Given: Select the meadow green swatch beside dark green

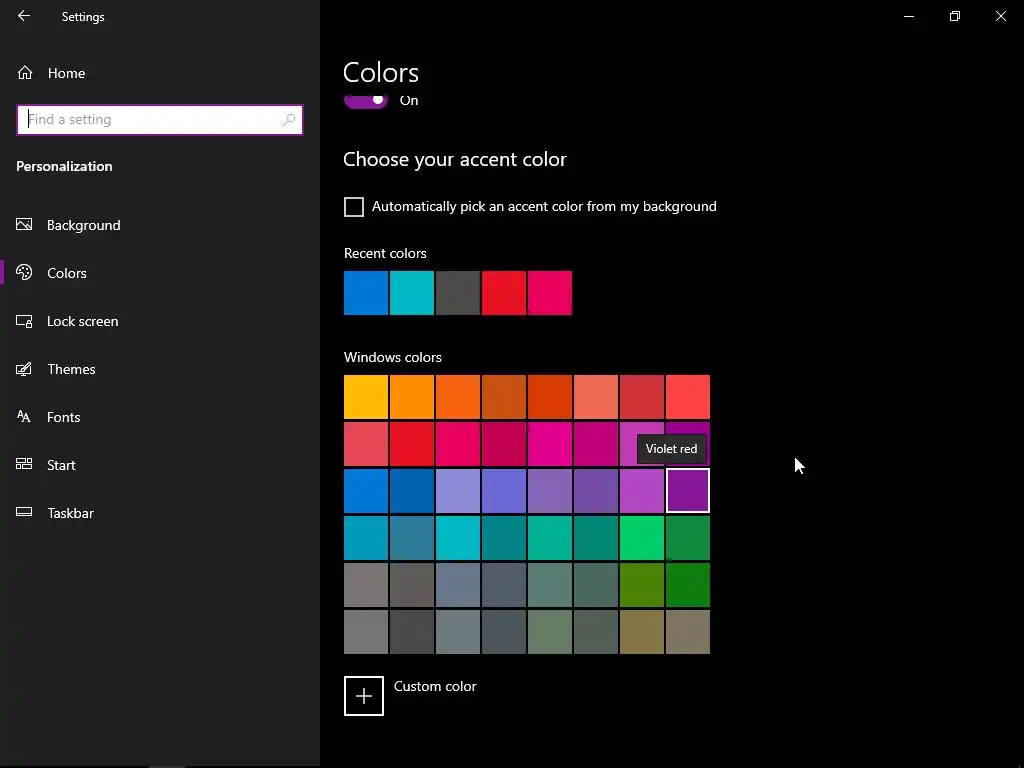Looking at the screenshot, I should [642, 585].
